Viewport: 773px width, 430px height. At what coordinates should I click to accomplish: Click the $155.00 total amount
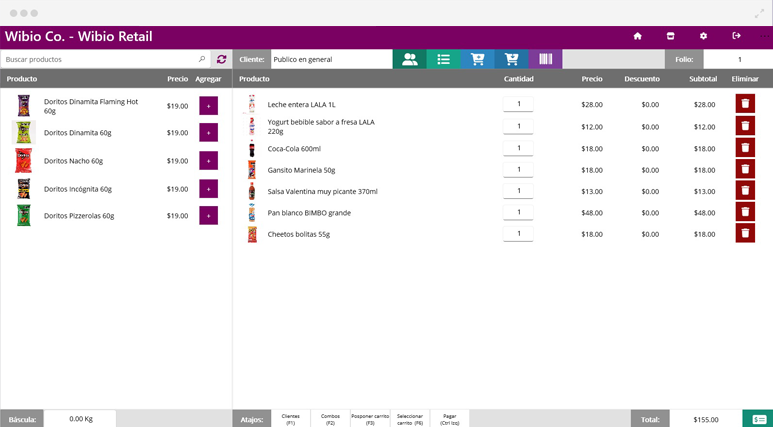click(x=706, y=420)
